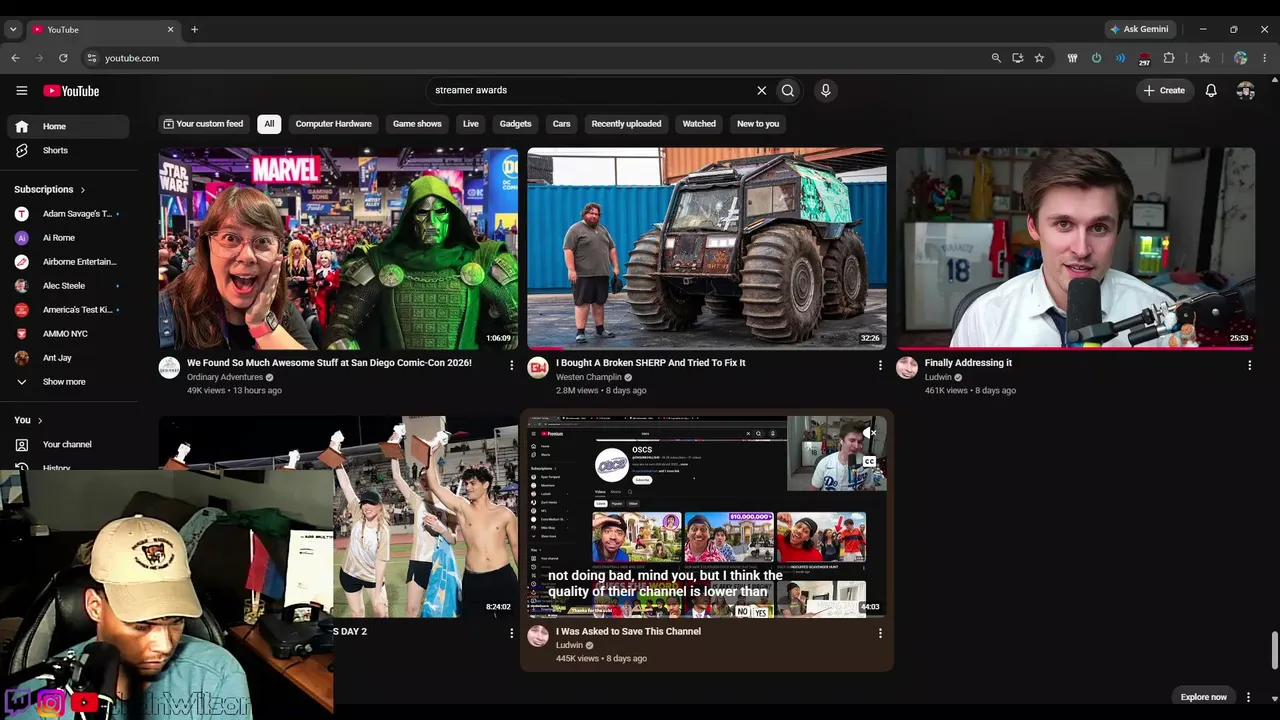Click the Create button

(x=1164, y=90)
